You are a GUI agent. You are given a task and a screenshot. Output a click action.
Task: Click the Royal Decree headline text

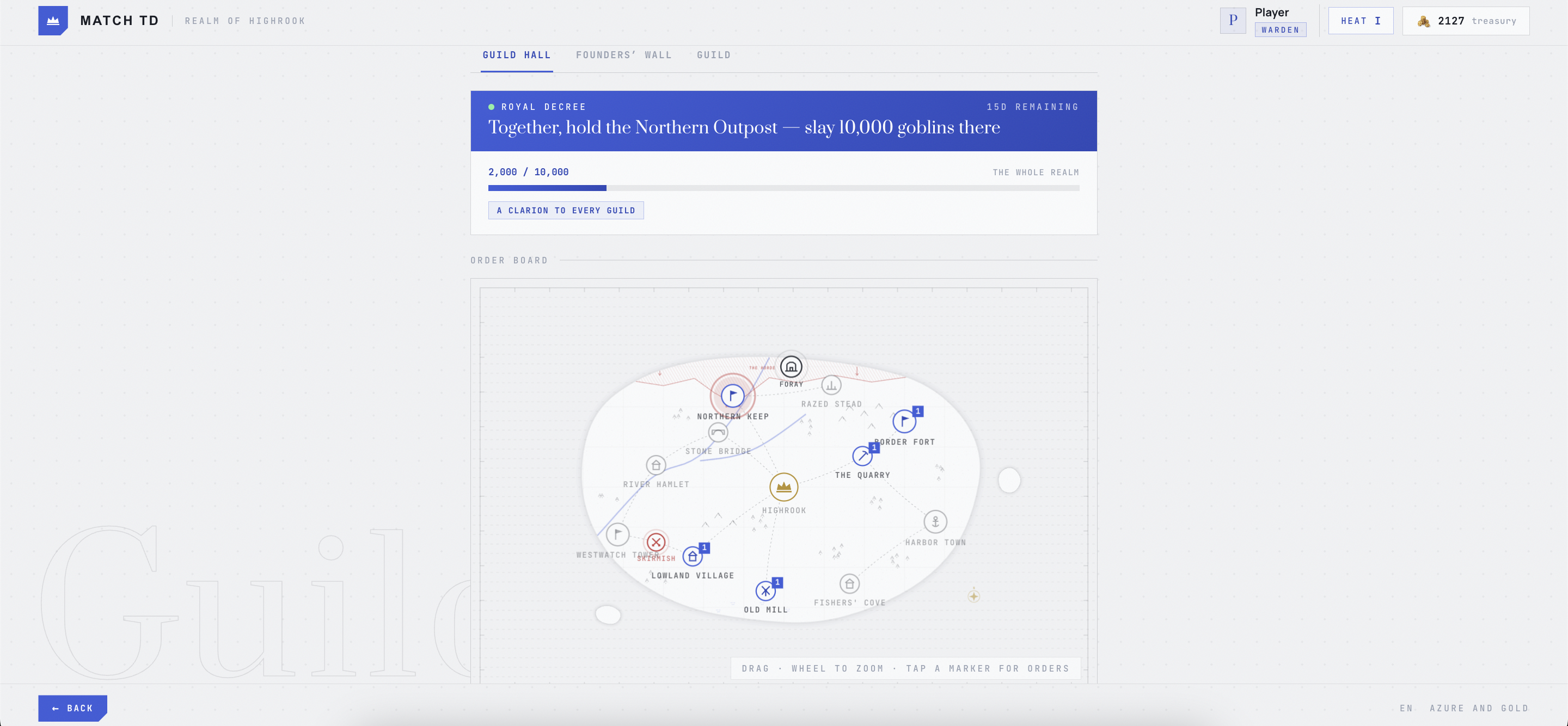[744, 127]
